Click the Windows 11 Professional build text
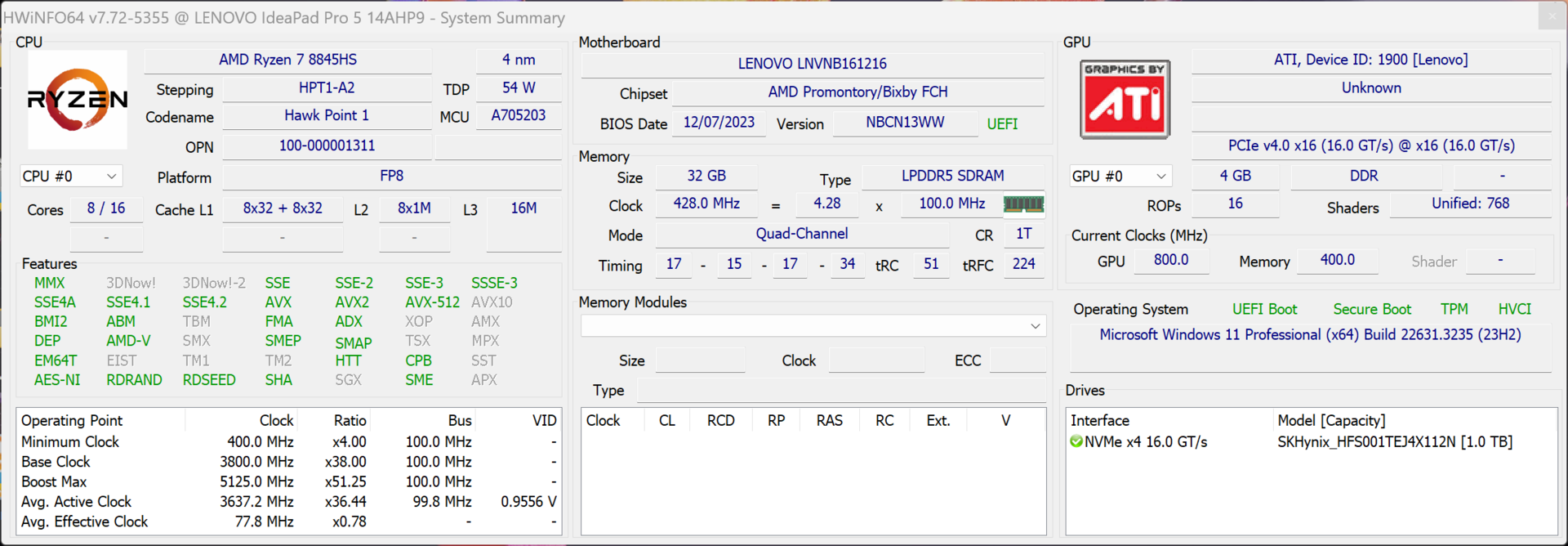1568x546 pixels. coord(1310,335)
